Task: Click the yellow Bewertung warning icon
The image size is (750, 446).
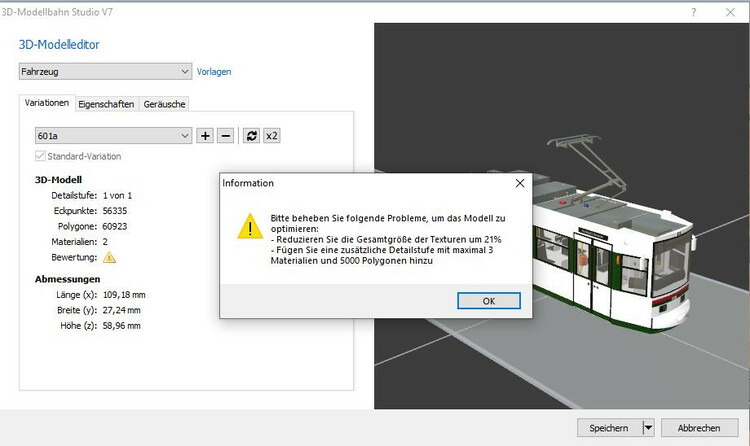Action: coord(109,257)
